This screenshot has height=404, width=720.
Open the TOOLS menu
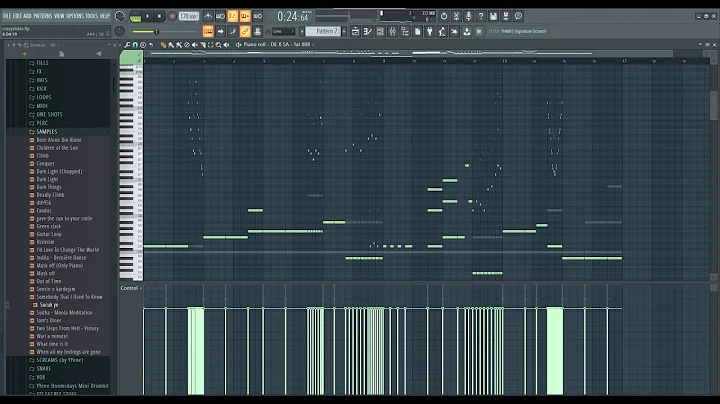tap(92, 16)
